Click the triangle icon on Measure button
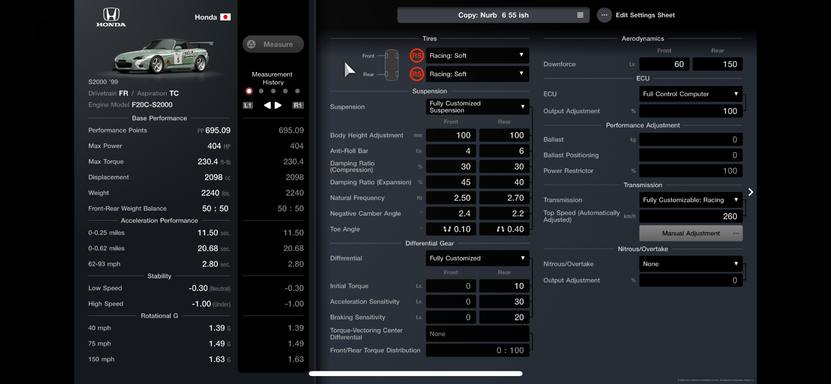The width and height of the screenshot is (831, 384). coord(252,44)
